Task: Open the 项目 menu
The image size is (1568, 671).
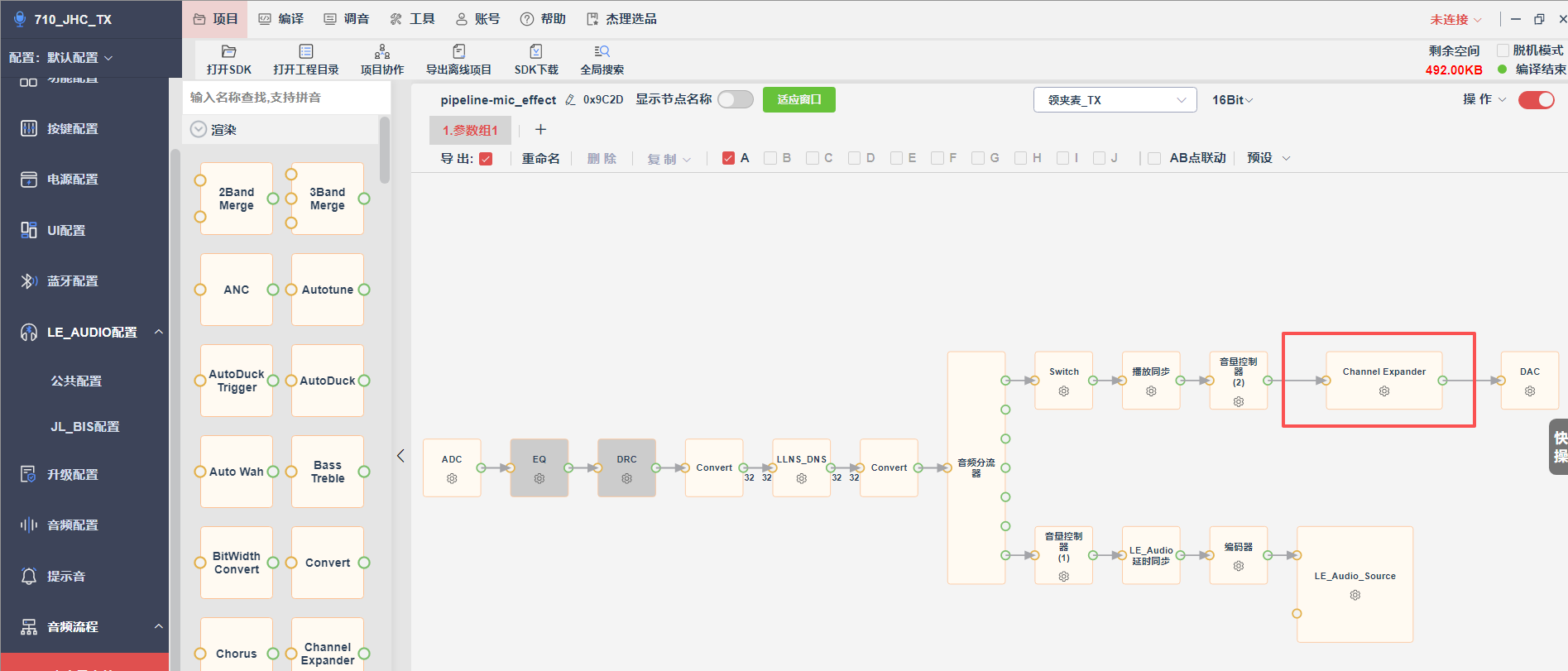Action: click(x=215, y=19)
